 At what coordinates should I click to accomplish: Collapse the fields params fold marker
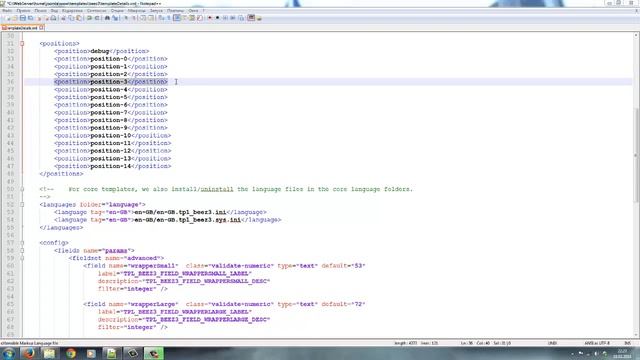coord(22,250)
